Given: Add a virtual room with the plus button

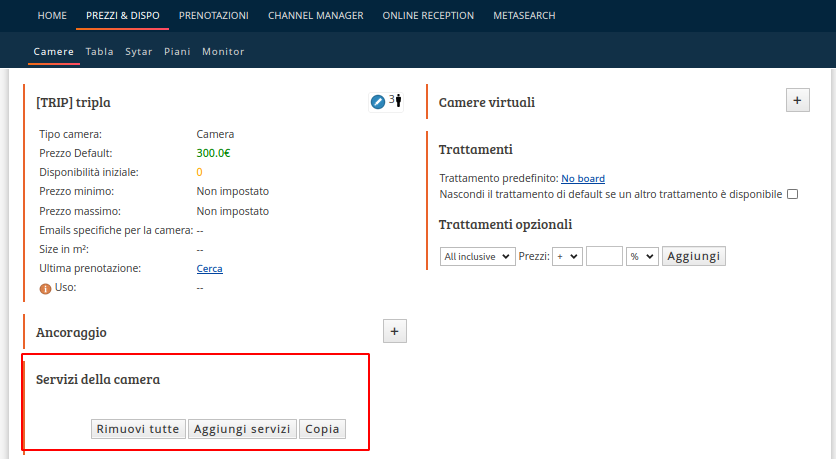Looking at the screenshot, I should click(x=798, y=100).
